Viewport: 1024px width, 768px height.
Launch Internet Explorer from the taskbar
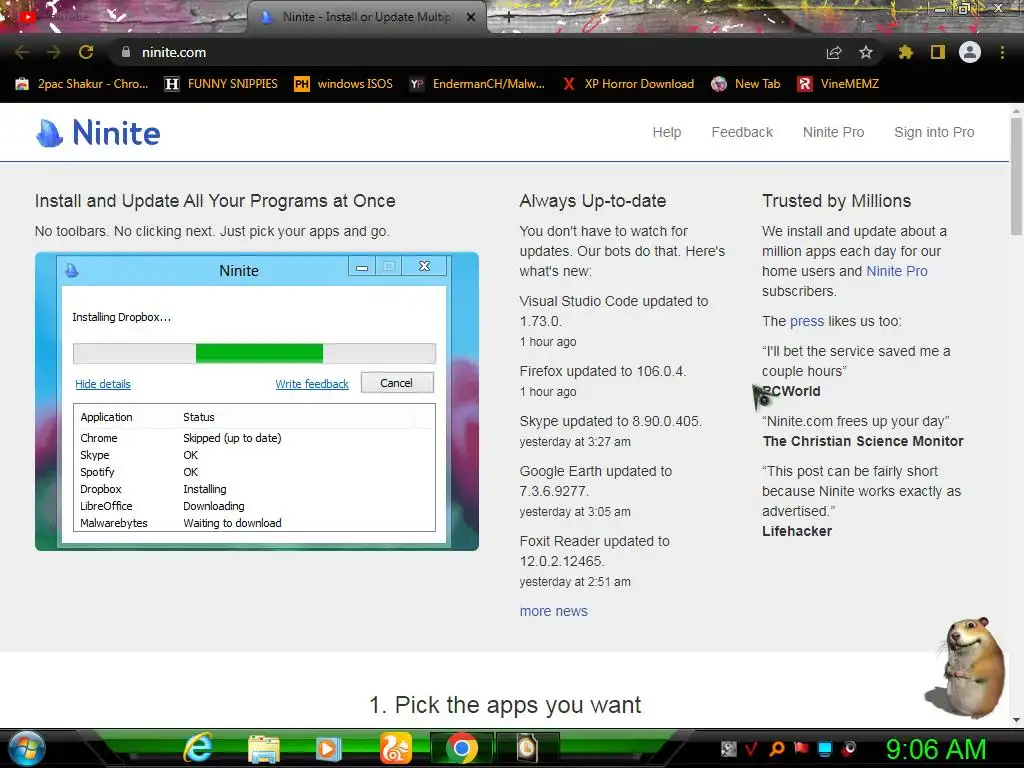198,748
